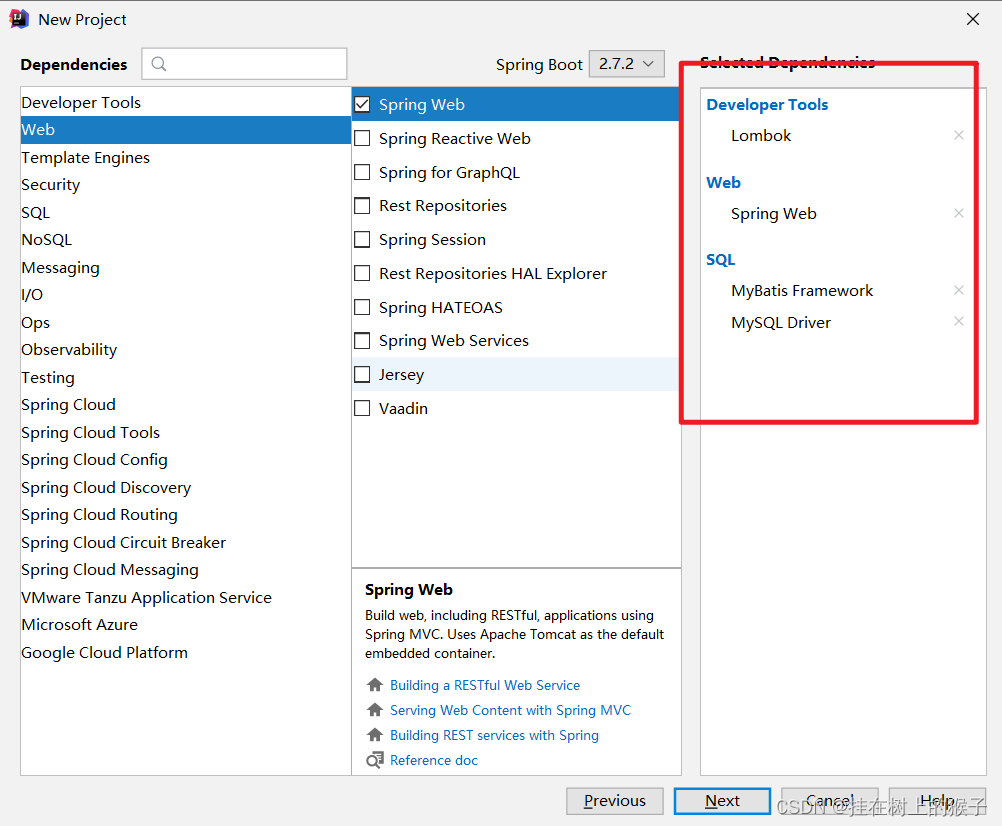Open the Spring Cloud category
Viewport: 1002px width, 826px height.
point(185,404)
